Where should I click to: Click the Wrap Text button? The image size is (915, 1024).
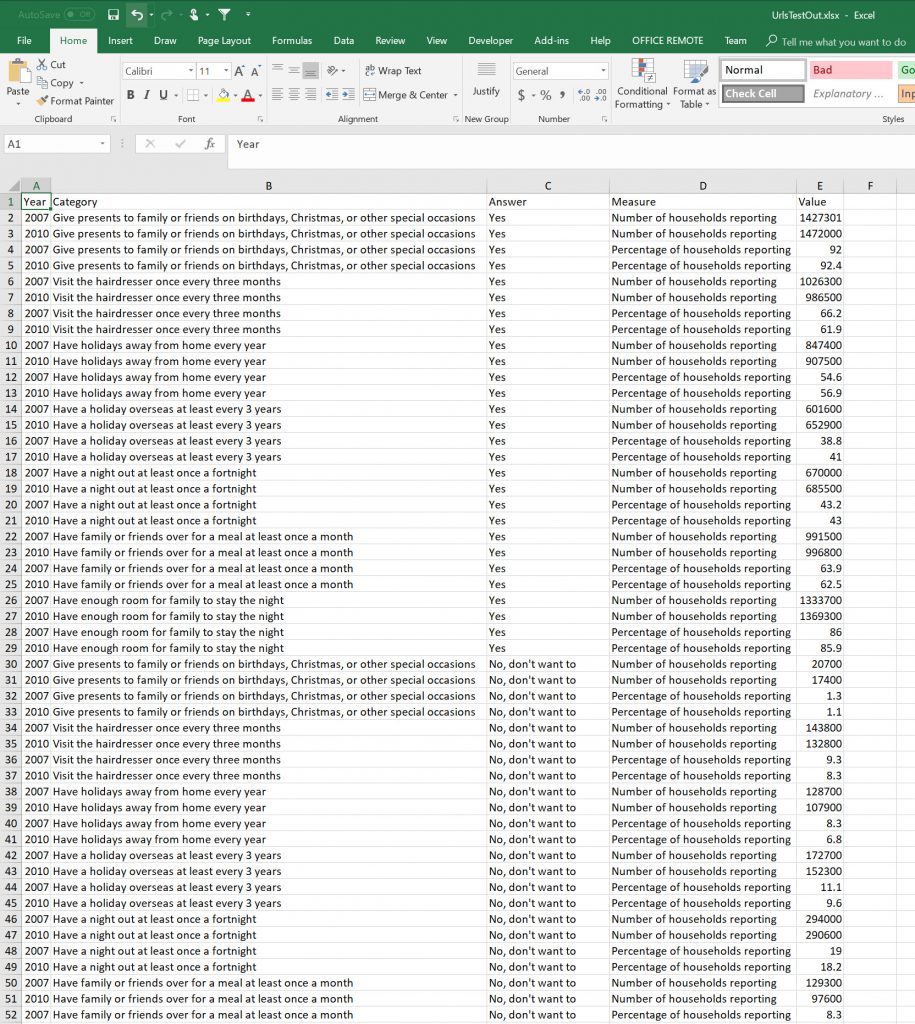pos(393,71)
